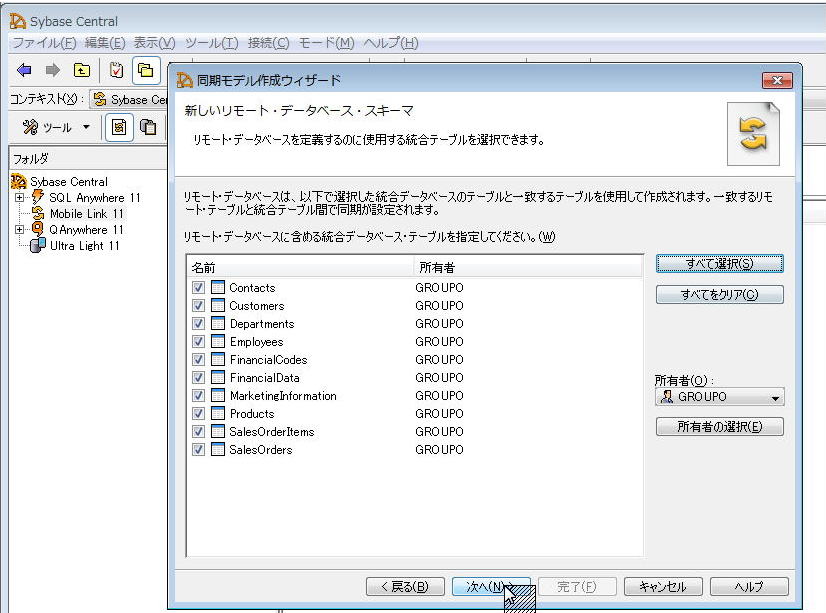Select the Mobile Link 11 tree node

[86, 214]
